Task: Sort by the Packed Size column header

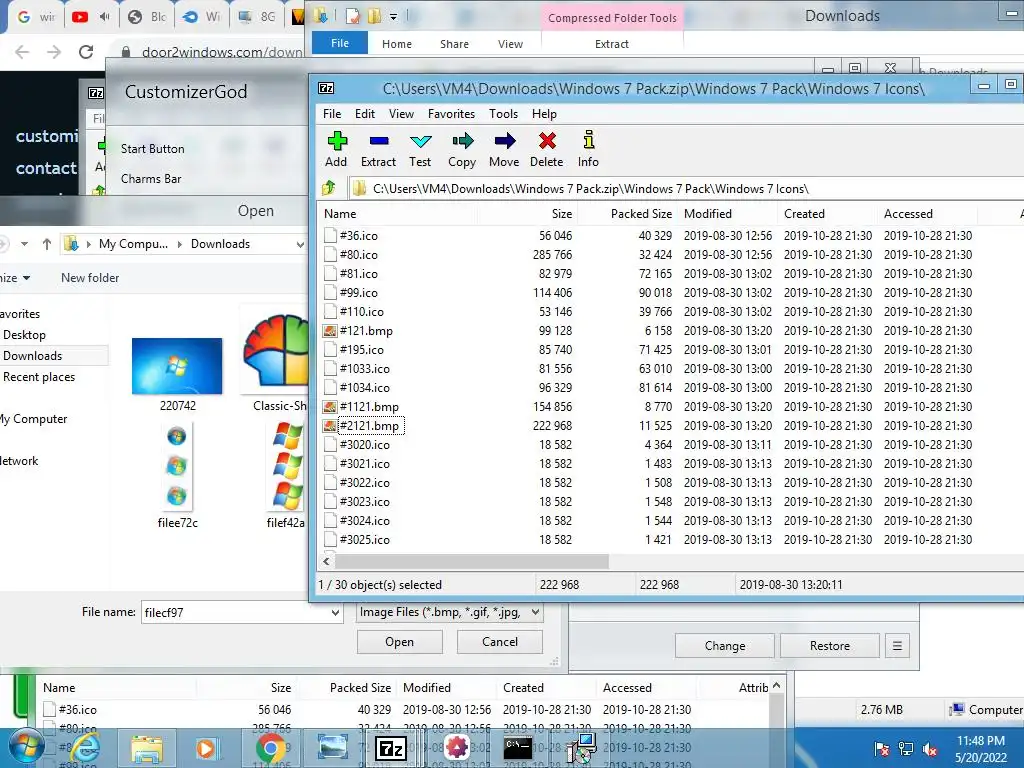Action: pos(641,214)
